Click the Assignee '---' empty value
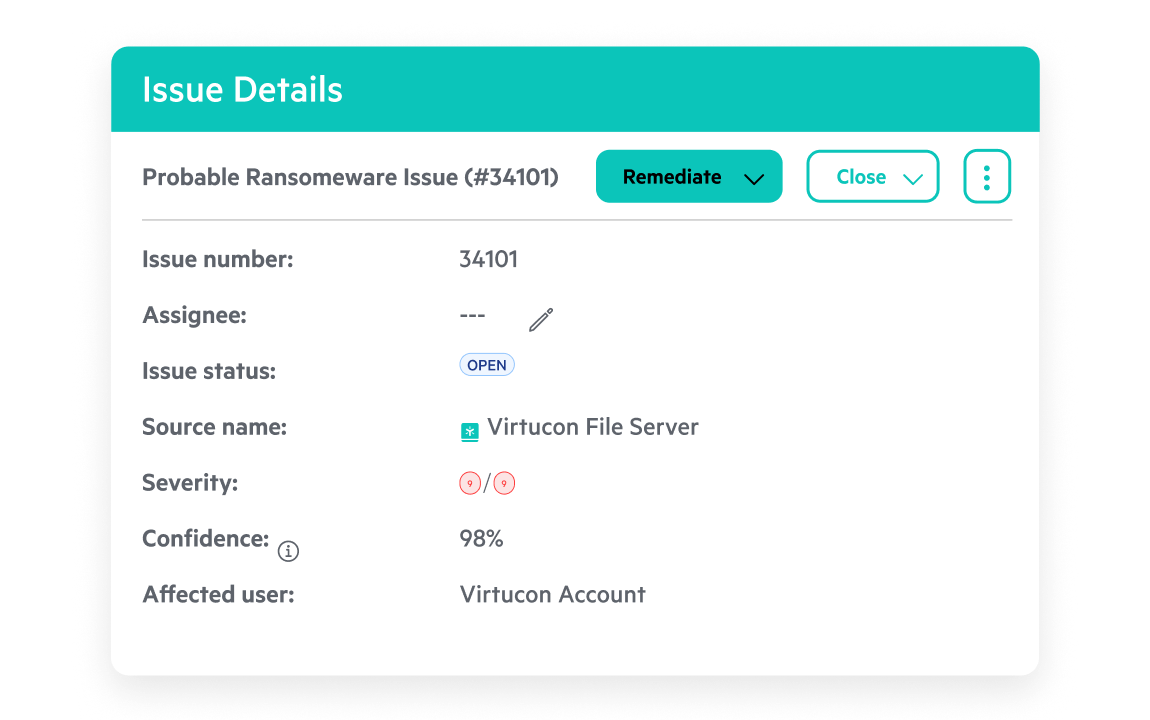Image resolution: width=1150 pixels, height=720 pixels. [x=472, y=315]
